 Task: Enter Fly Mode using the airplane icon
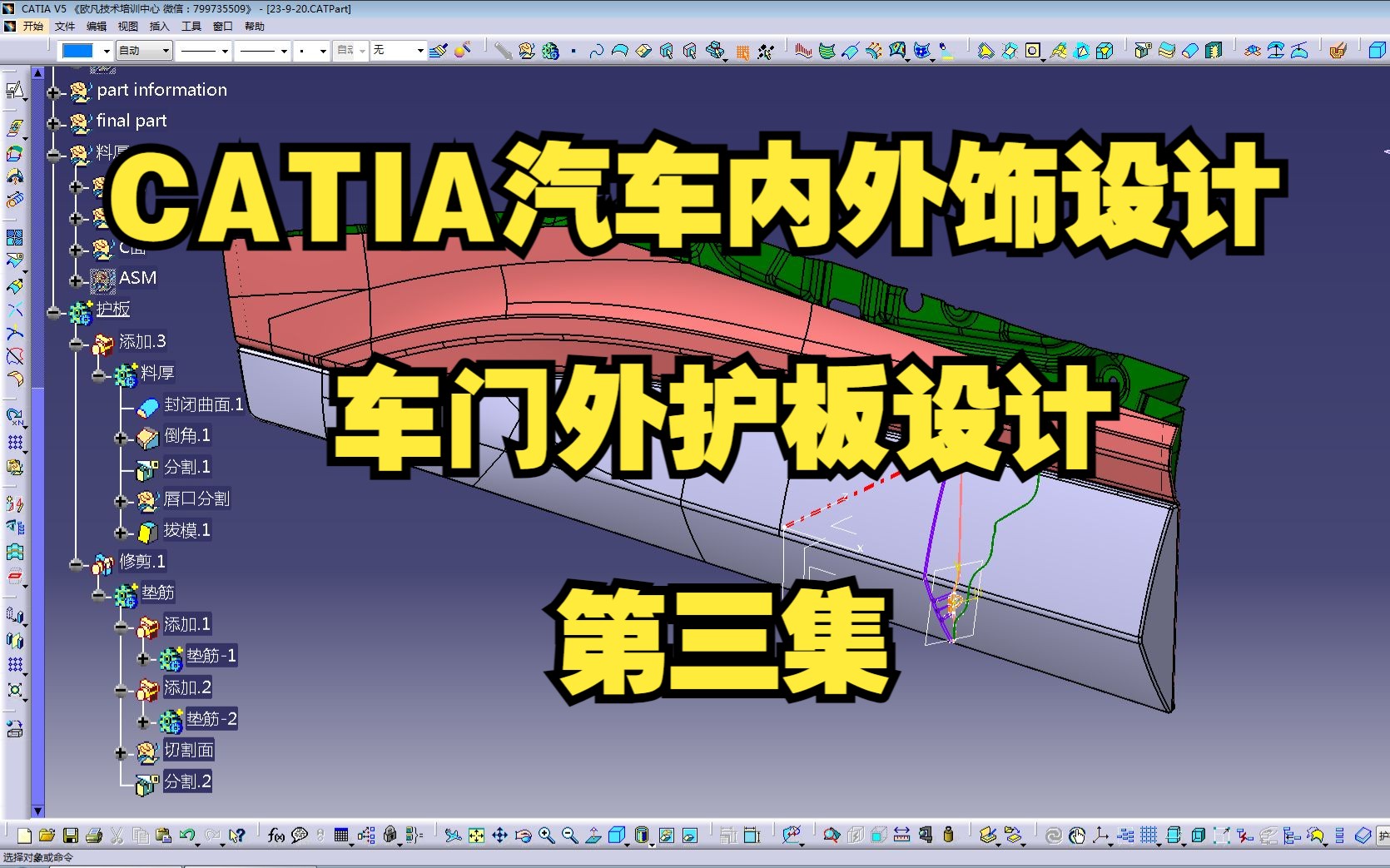(452, 835)
